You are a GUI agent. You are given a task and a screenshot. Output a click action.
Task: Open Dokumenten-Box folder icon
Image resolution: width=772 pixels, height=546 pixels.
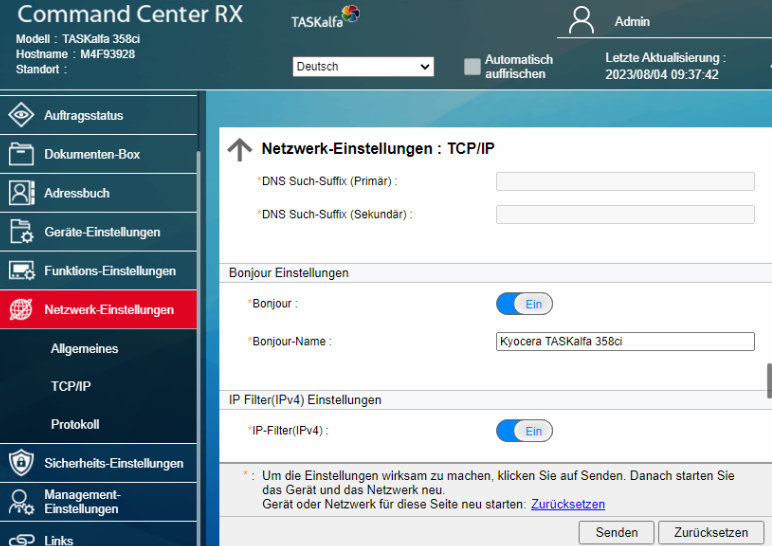pos(21,154)
